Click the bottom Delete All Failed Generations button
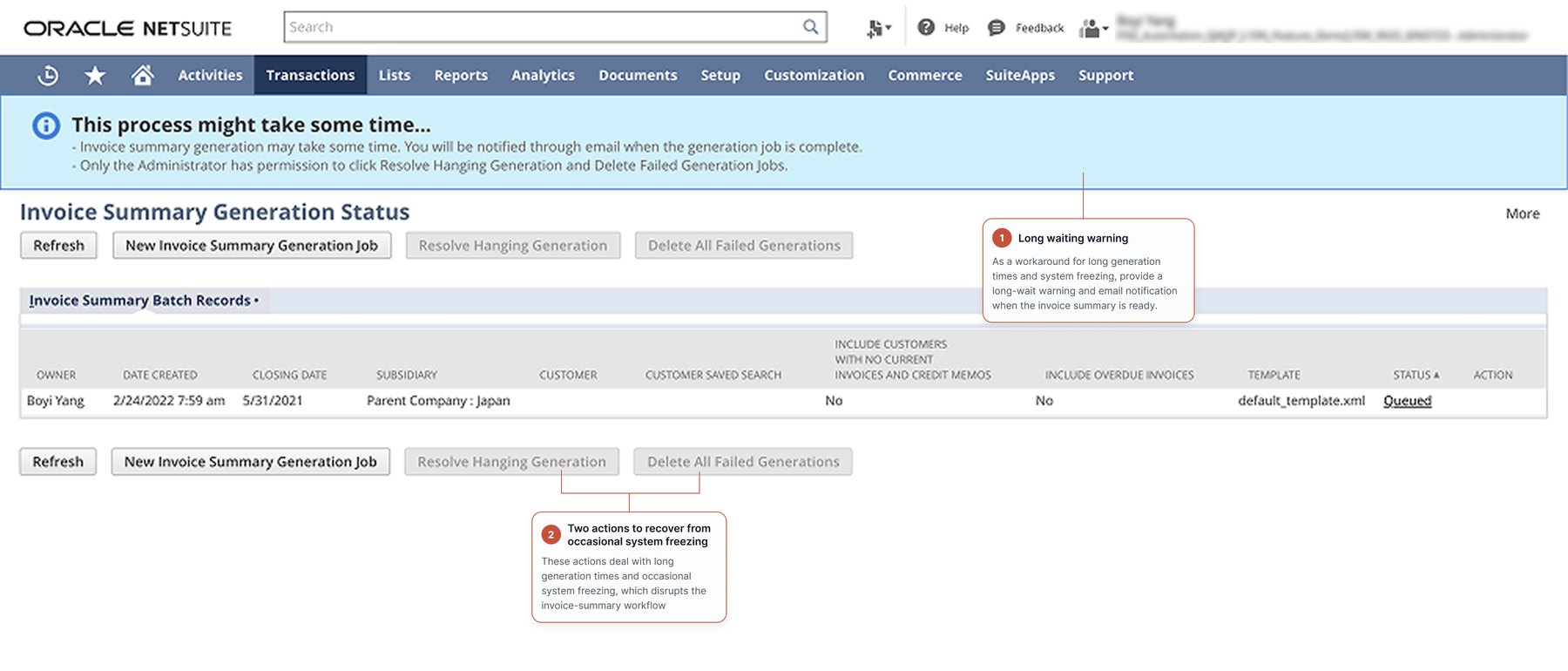The image size is (1568, 671). coord(743,462)
